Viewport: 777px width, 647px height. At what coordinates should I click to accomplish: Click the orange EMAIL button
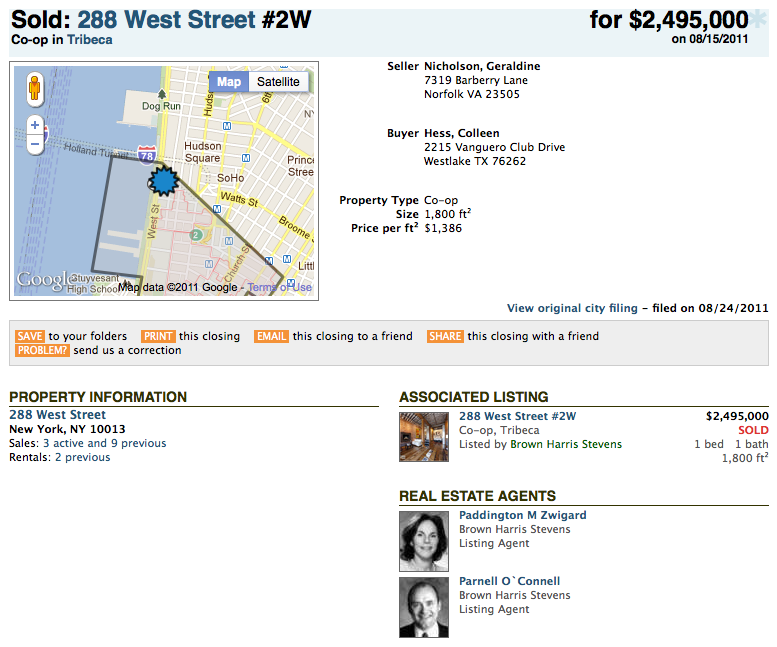pyautogui.click(x=271, y=337)
